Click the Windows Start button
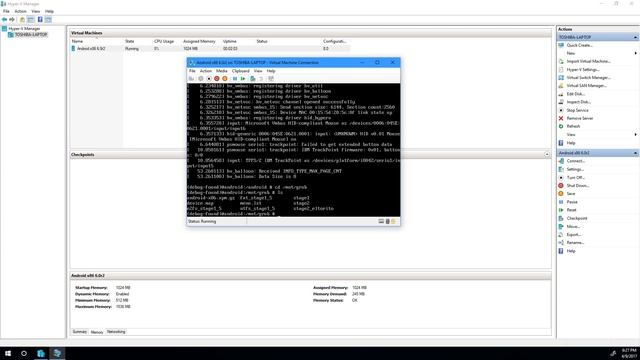The width and height of the screenshot is (640, 360). click(x=8, y=353)
